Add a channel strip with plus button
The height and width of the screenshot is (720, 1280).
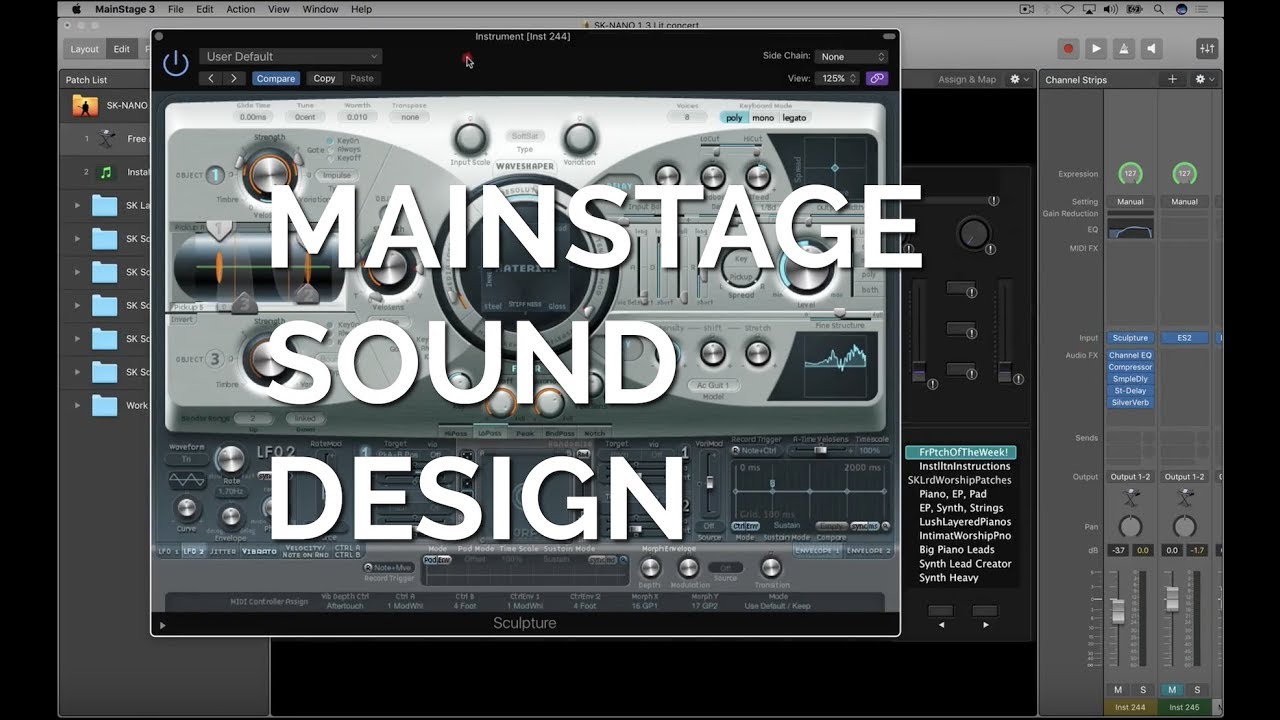[x=1172, y=79]
